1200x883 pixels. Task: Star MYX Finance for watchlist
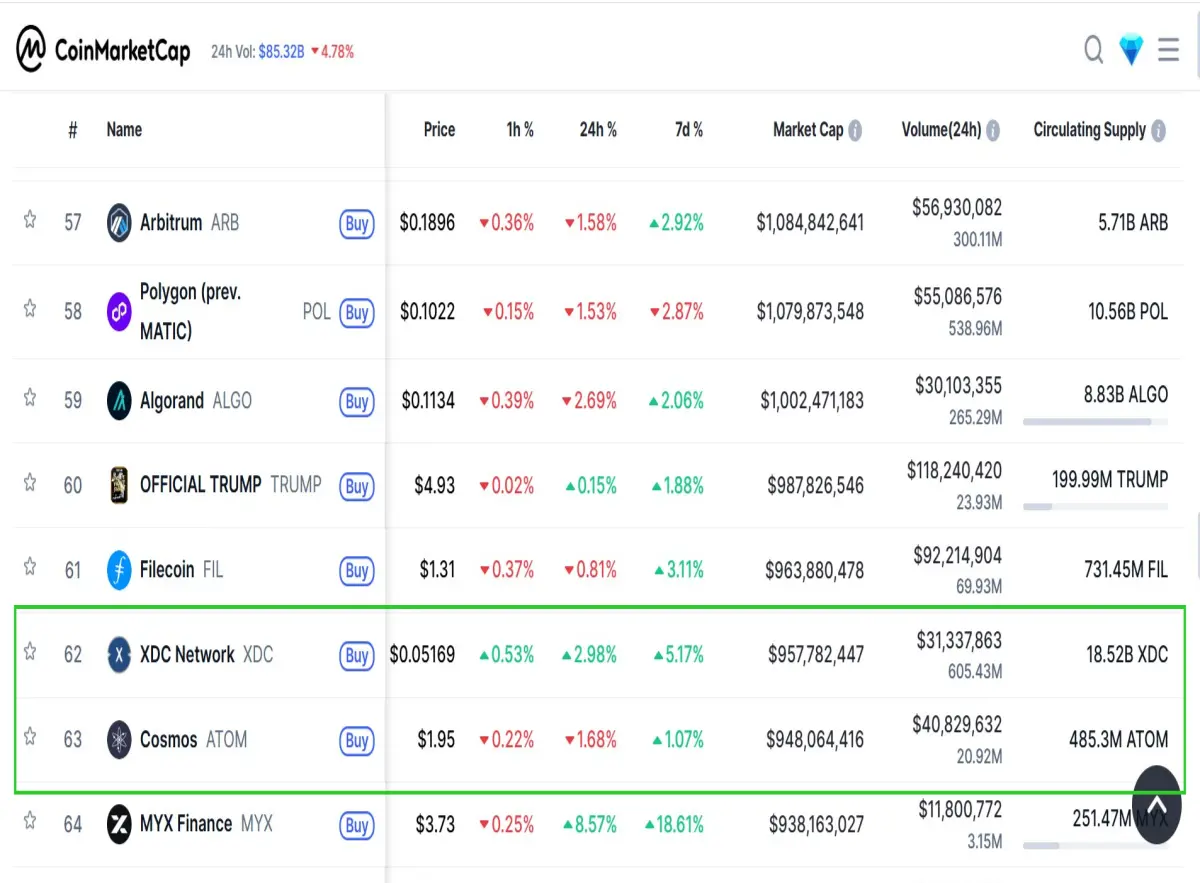tap(30, 821)
